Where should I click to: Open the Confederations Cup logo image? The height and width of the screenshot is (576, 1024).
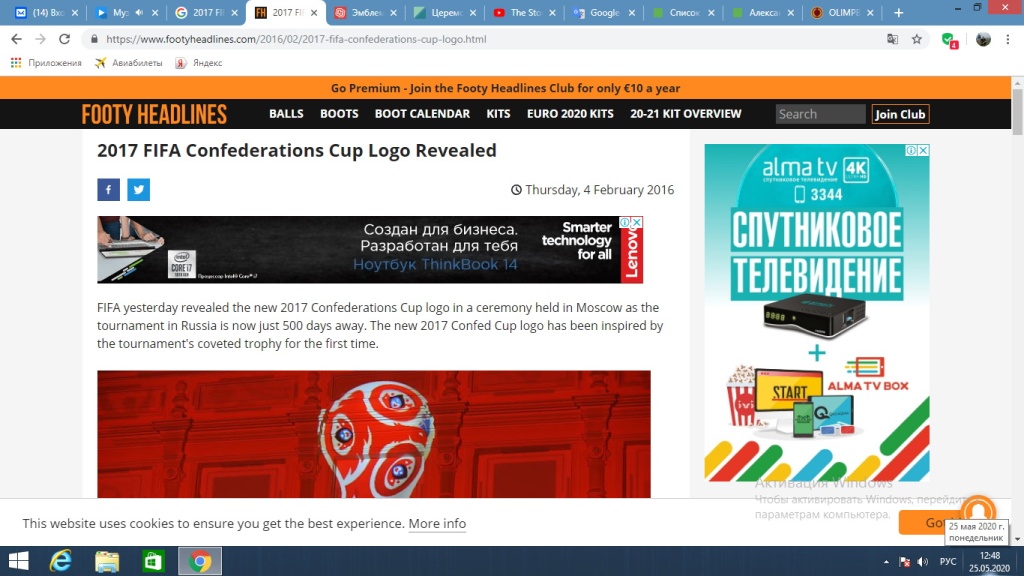(374, 434)
